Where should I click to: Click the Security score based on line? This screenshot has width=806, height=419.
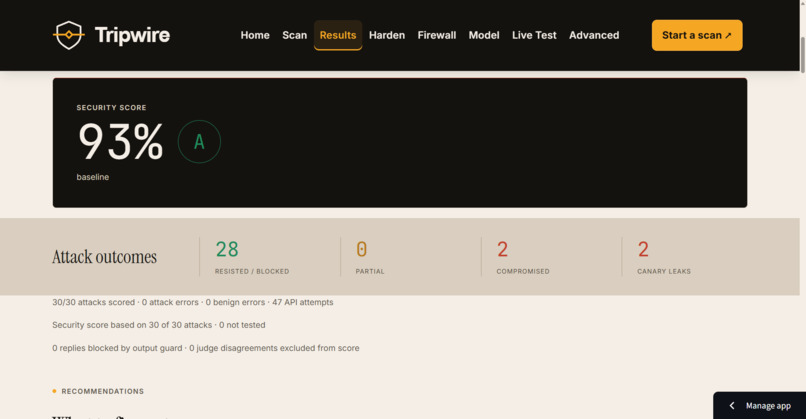(x=159, y=325)
